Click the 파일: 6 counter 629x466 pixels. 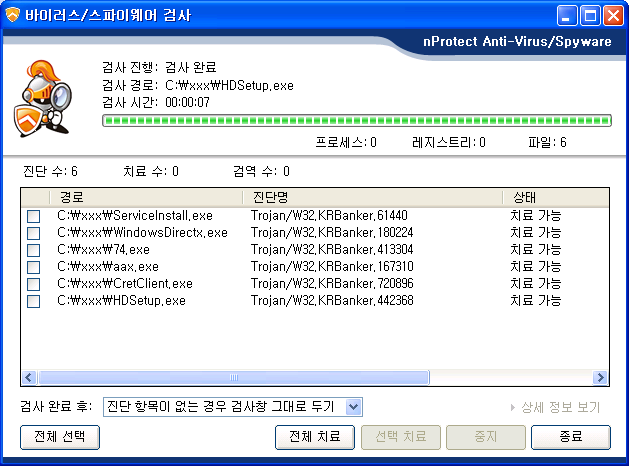[x=547, y=142]
